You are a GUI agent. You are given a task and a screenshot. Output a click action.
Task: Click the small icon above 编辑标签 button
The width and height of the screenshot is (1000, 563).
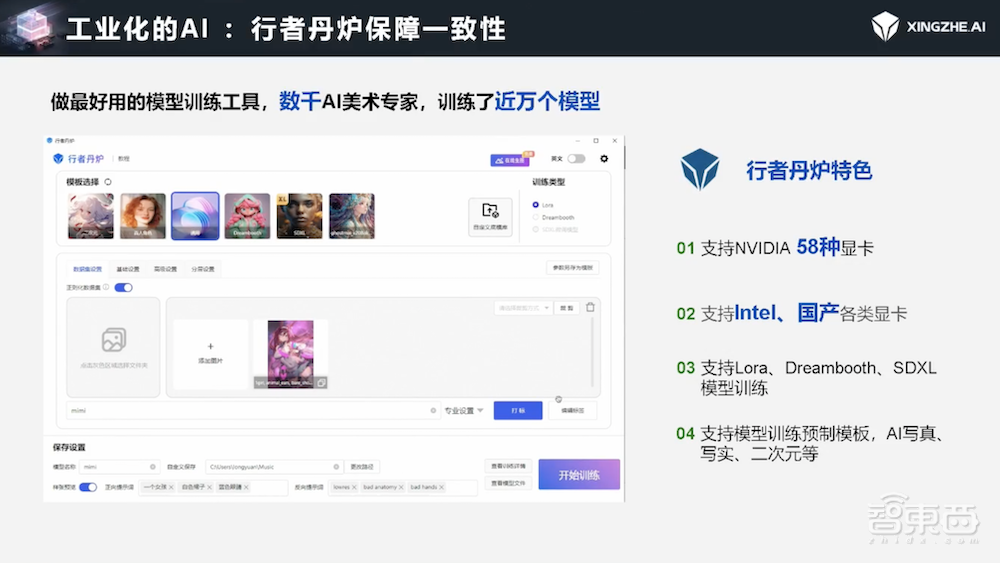[559, 399]
